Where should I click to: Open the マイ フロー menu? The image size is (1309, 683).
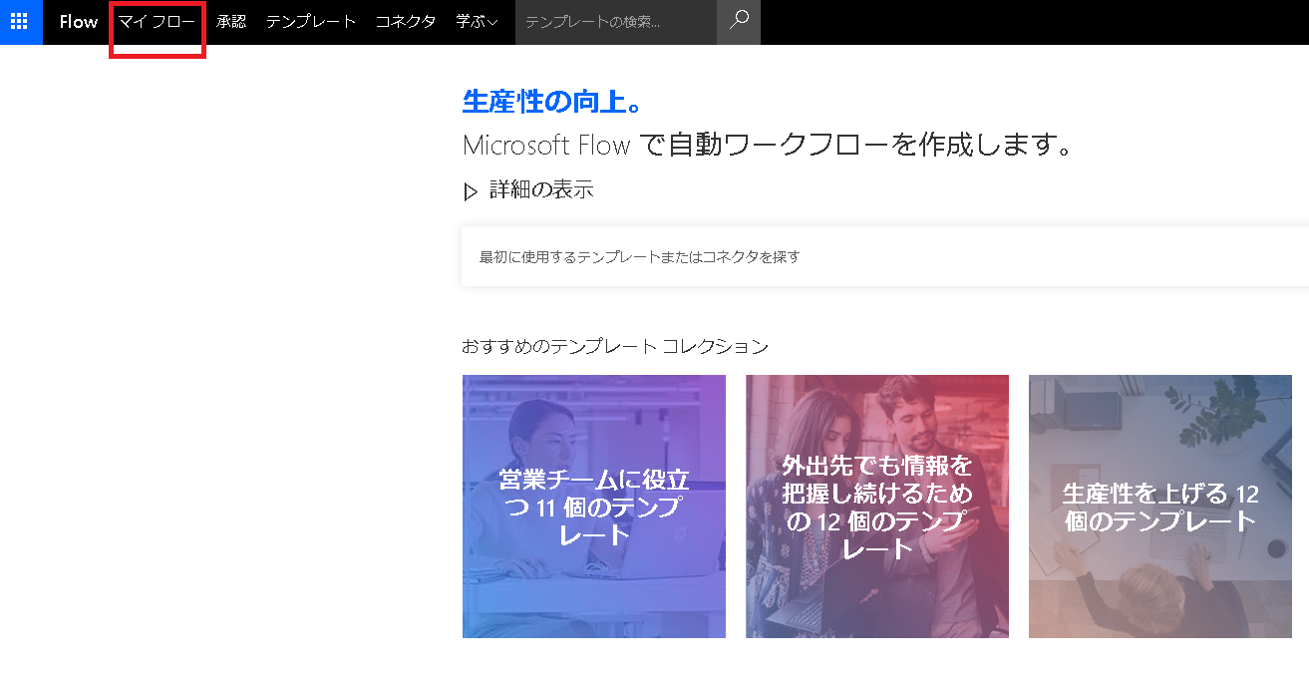pyautogui.click(x=157, y=21)
